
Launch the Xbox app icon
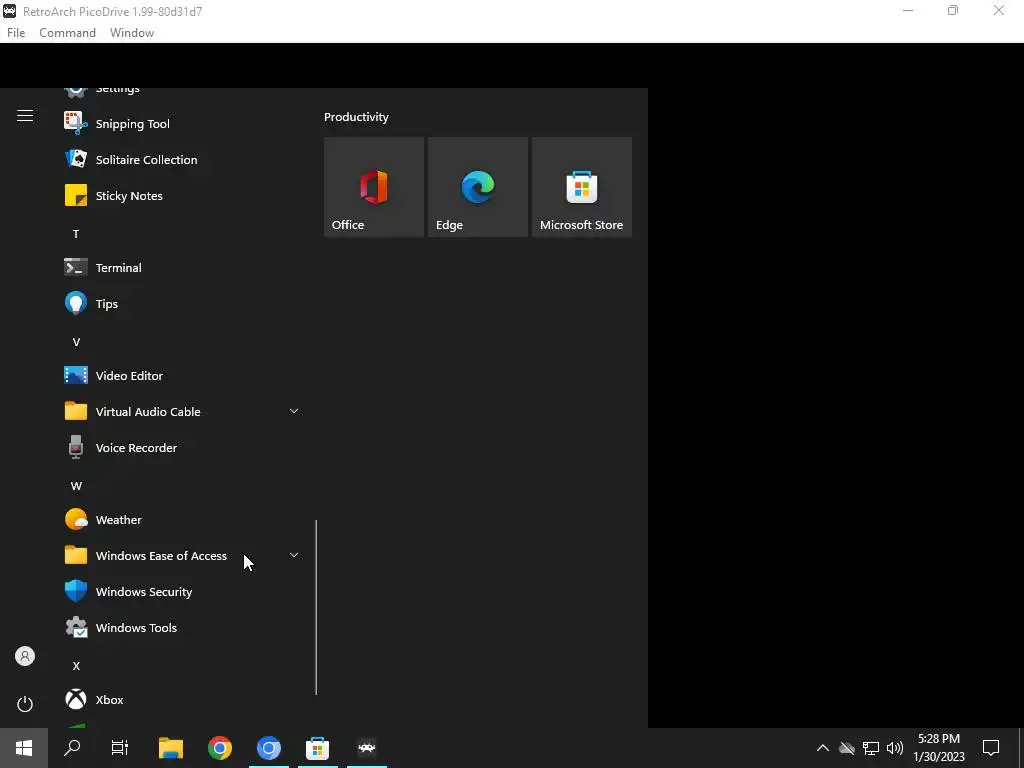pos(76,699)
